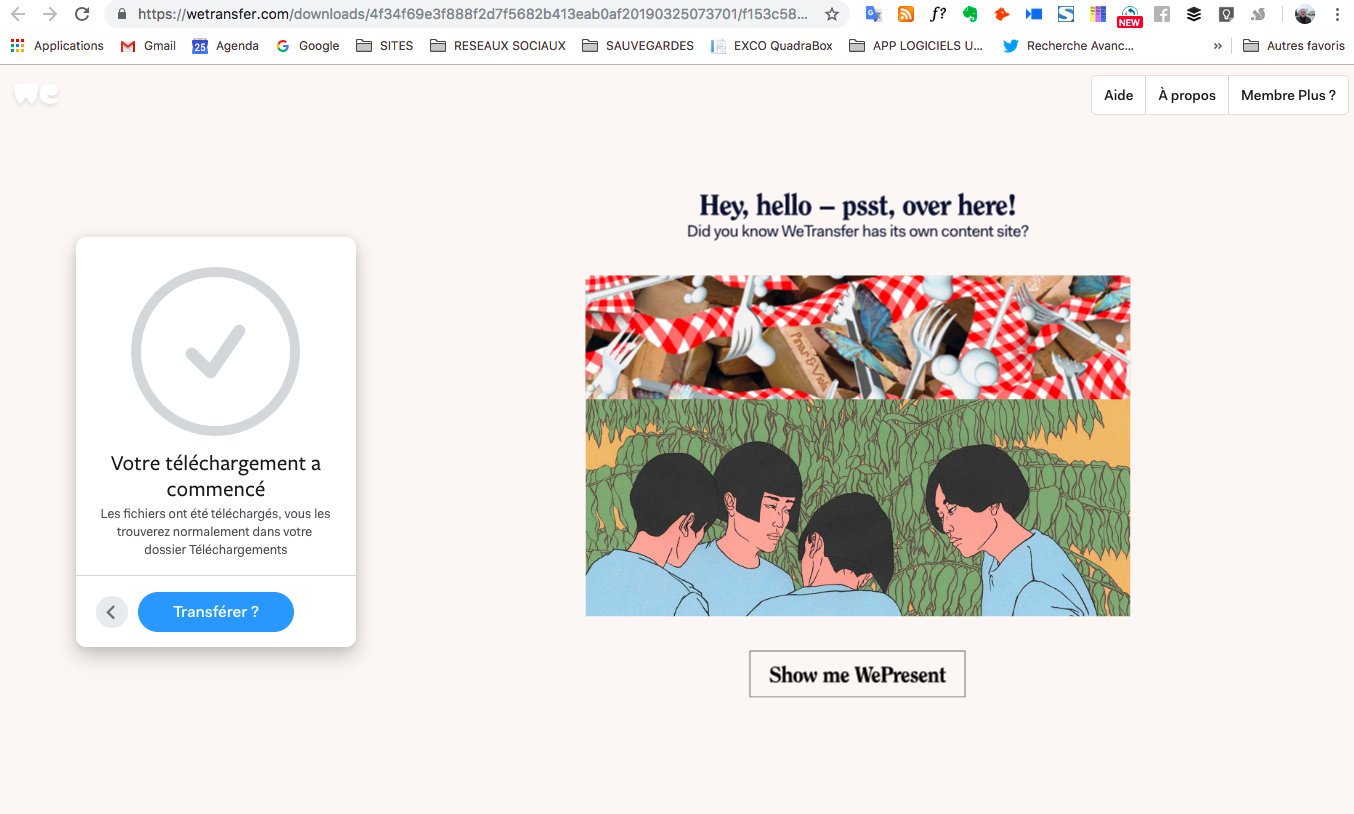This screenshot has width=1354, height=814.
Task: Bookmark this page with the star
Action: (x=831, y=14)
